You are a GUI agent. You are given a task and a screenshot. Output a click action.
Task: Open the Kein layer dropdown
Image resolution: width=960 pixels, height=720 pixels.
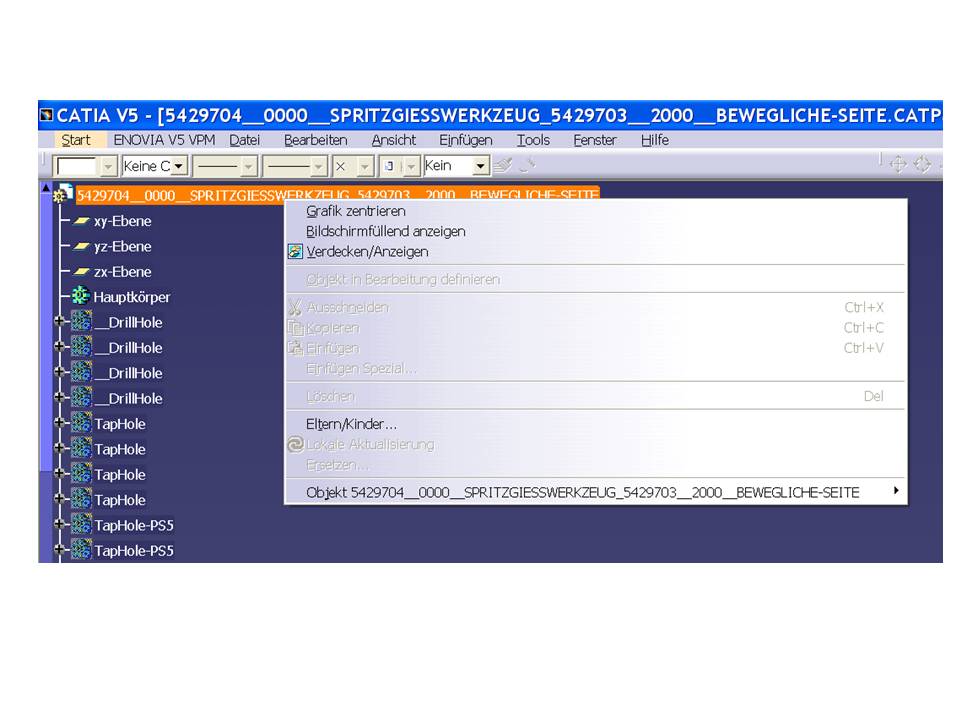pos(481,166)
